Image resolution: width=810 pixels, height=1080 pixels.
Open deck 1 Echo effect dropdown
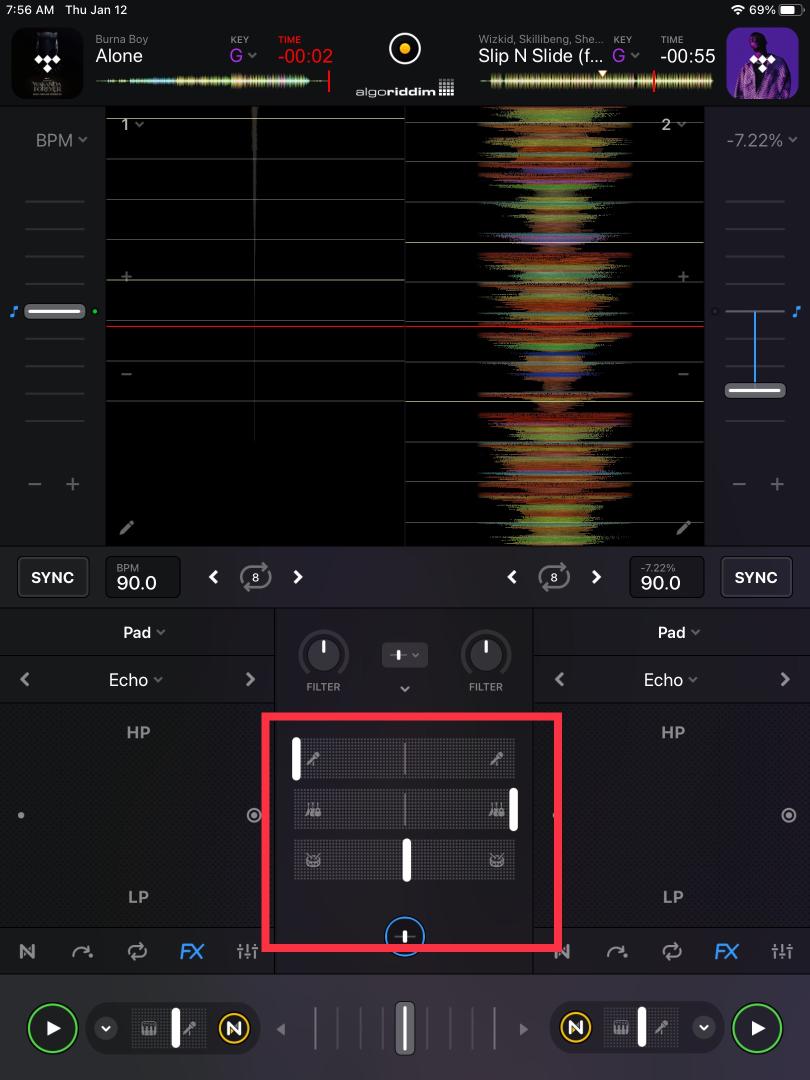coord(136,680)
